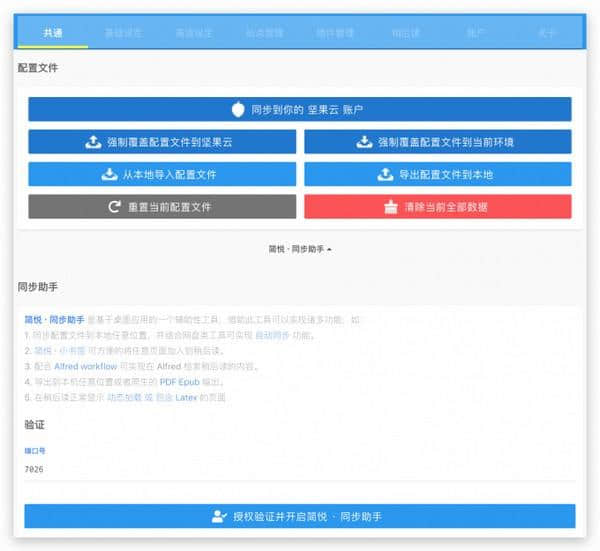Click the erase icon for 清除当前全部数据
600x551 pixels.
coord(391,207)
